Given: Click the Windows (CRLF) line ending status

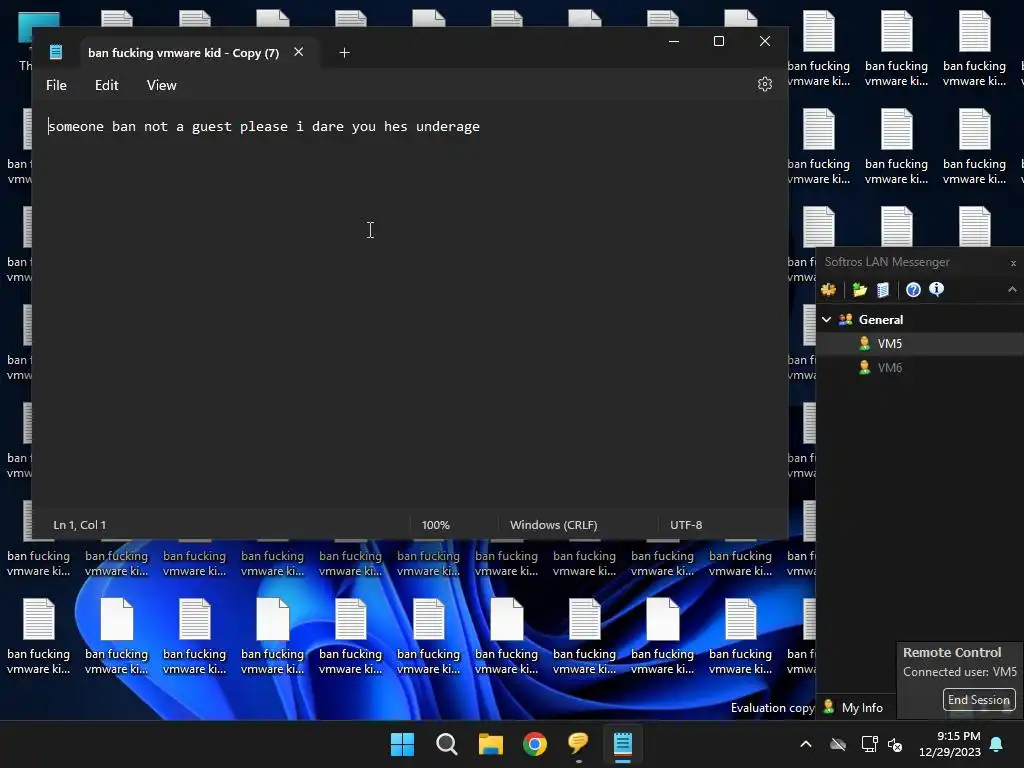Looking at the screenshot, I should pyautogui.click(x=554, y=525).
